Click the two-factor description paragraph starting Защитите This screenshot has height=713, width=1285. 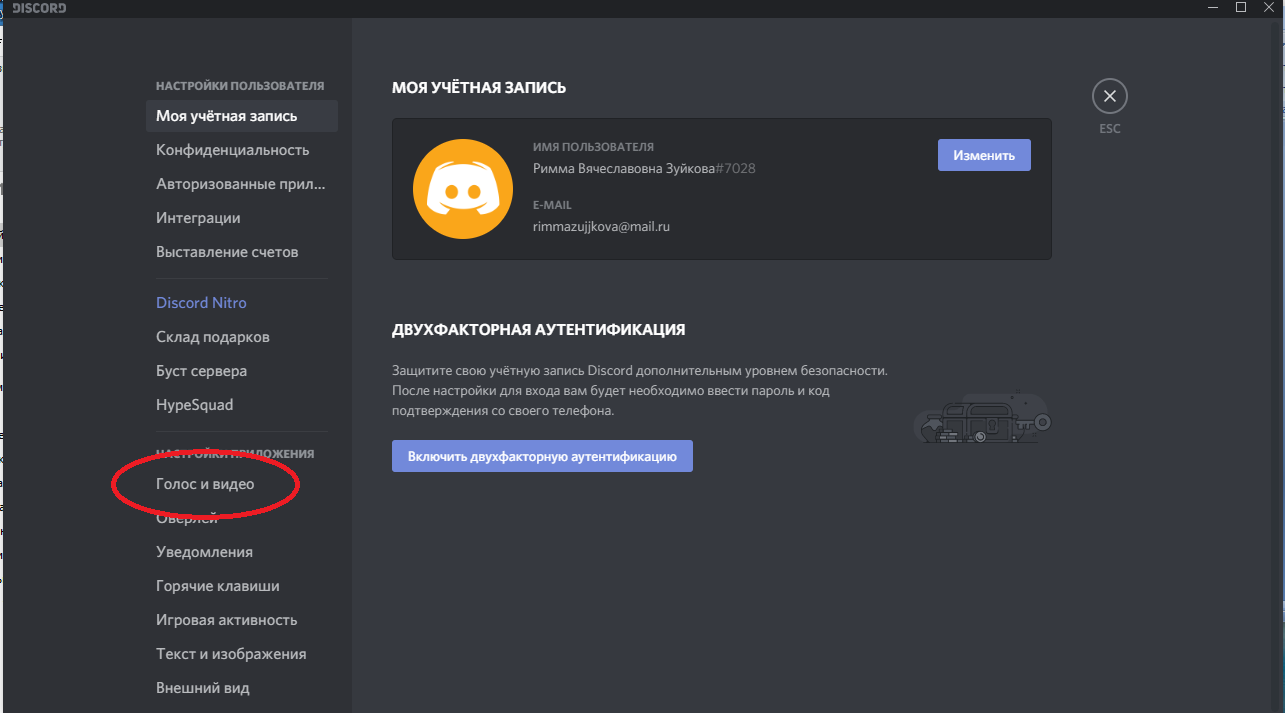(x=640, y=390)
